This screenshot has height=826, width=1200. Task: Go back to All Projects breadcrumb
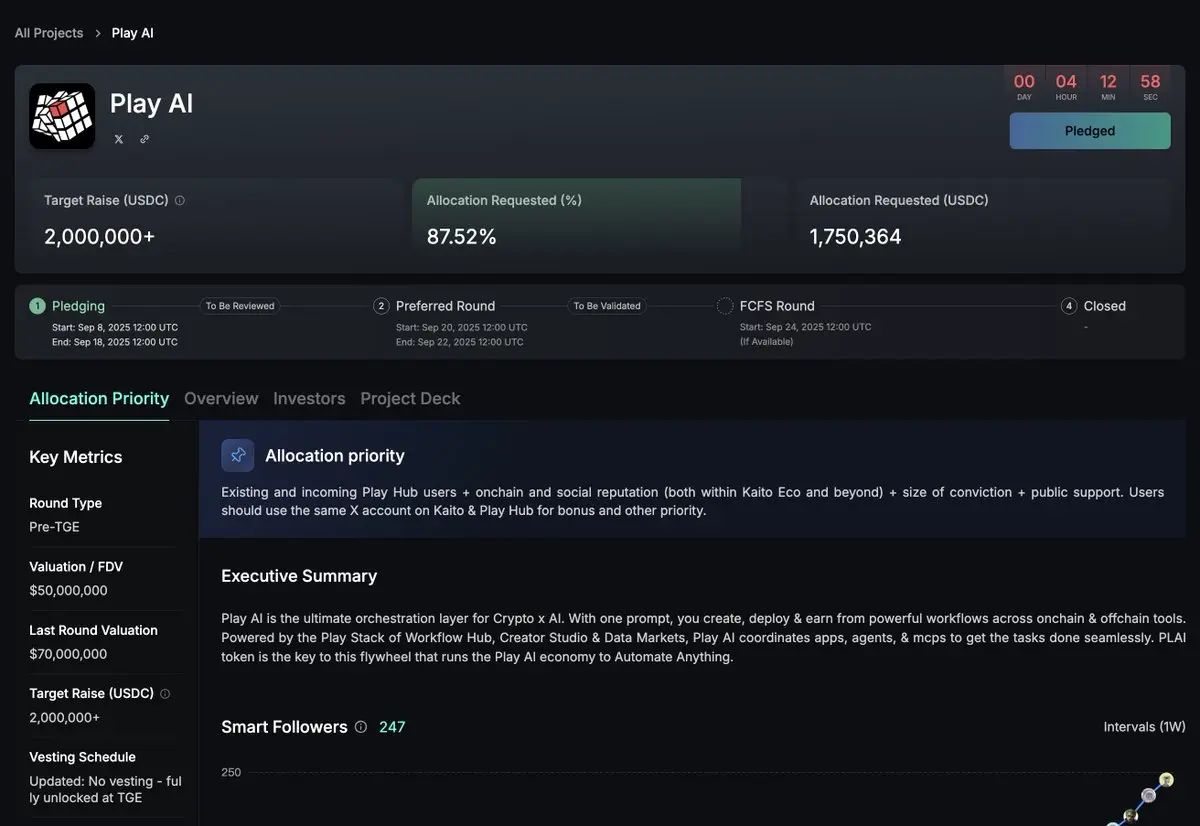click(49, 33)
